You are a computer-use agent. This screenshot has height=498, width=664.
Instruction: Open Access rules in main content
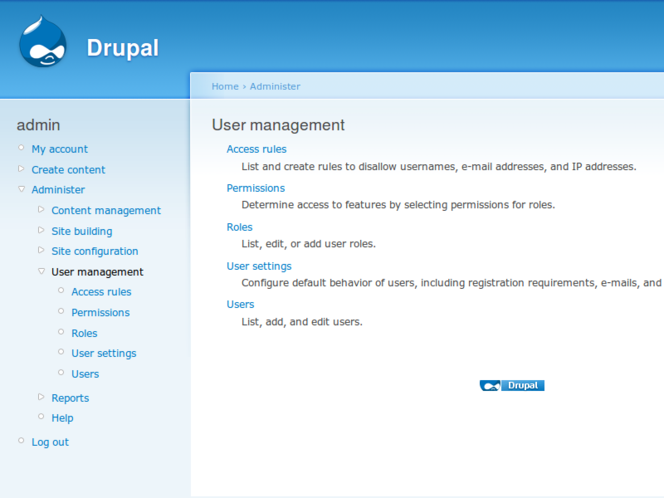(x=256, y=149)
